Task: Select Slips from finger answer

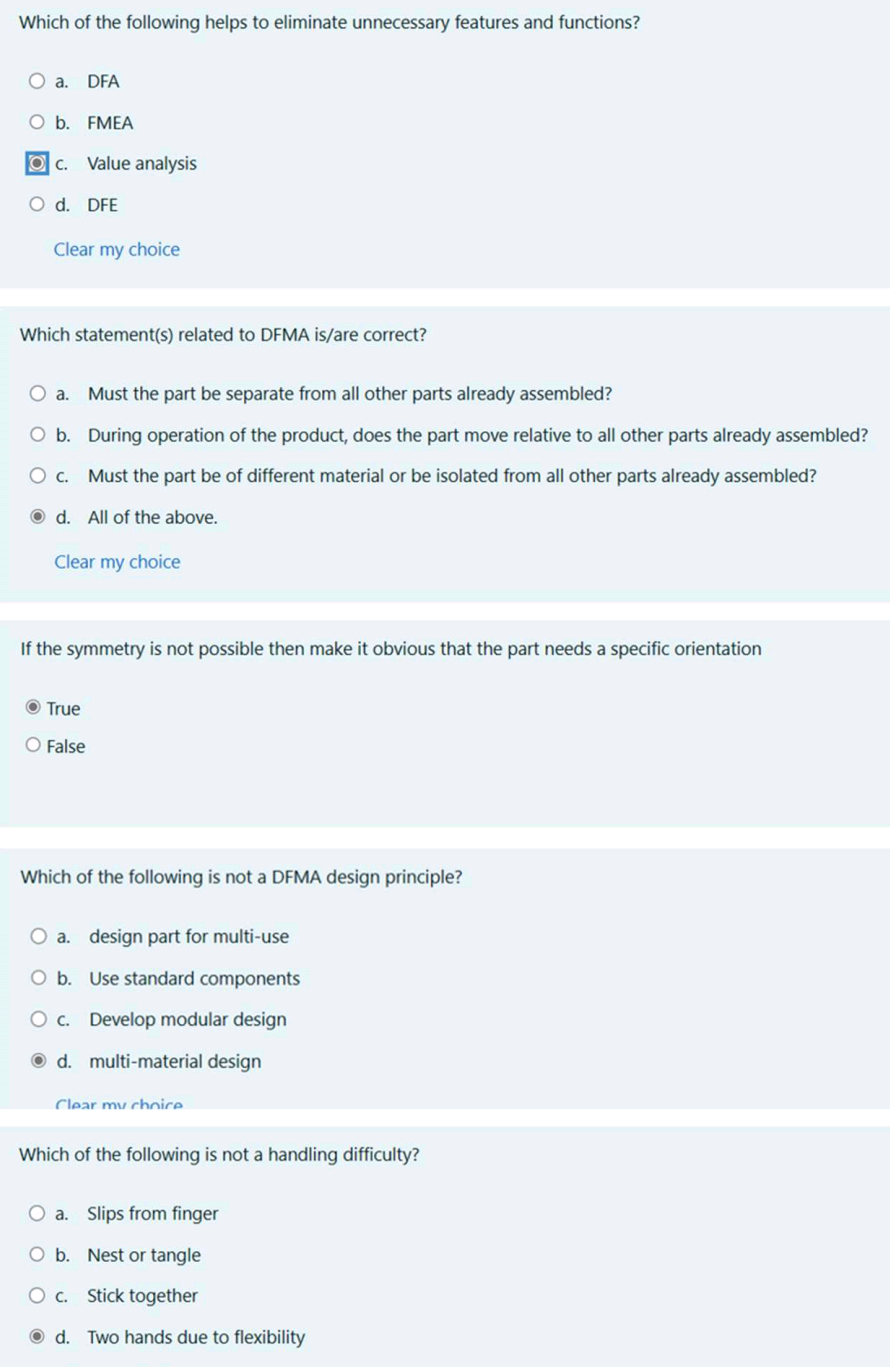Action: 37,1212
